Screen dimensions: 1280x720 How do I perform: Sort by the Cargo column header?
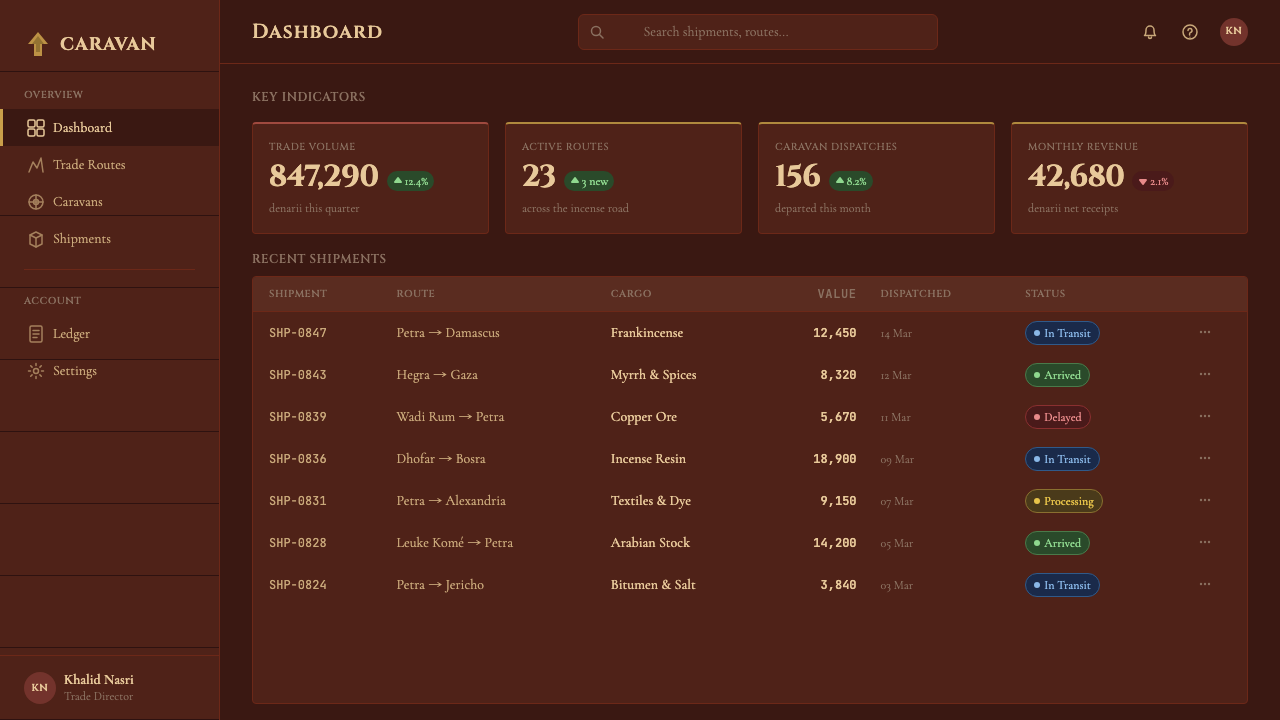(631, 294)
